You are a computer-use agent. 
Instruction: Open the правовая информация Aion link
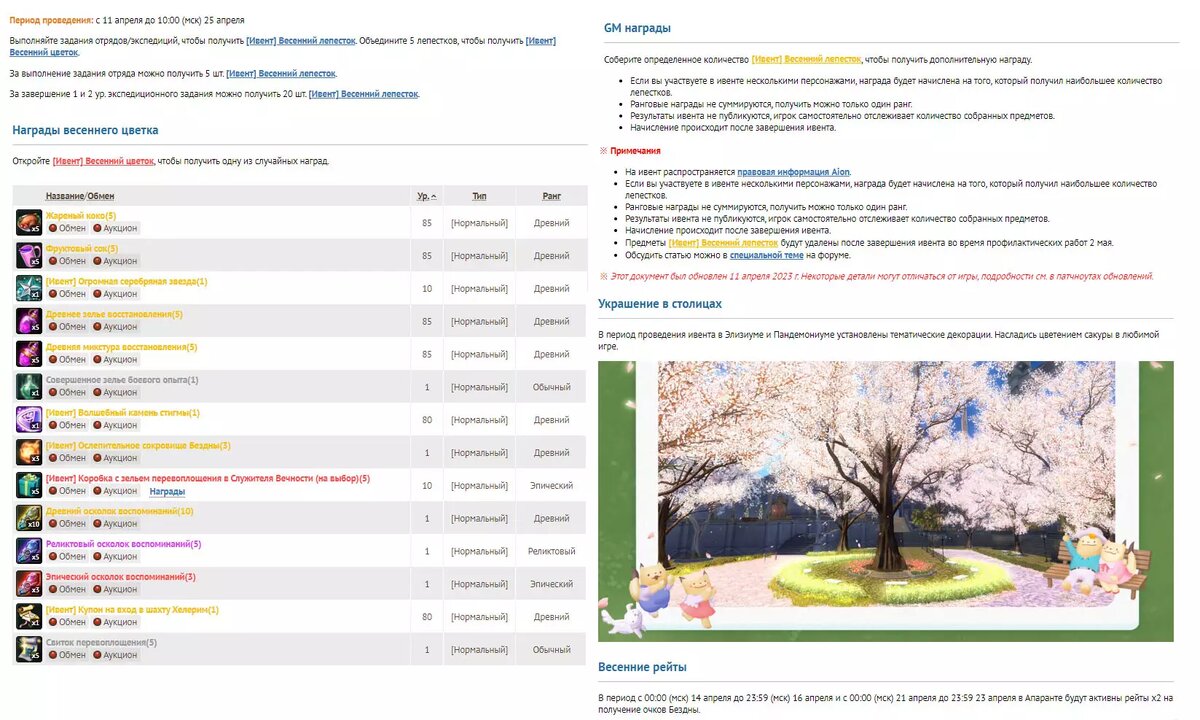794,172
